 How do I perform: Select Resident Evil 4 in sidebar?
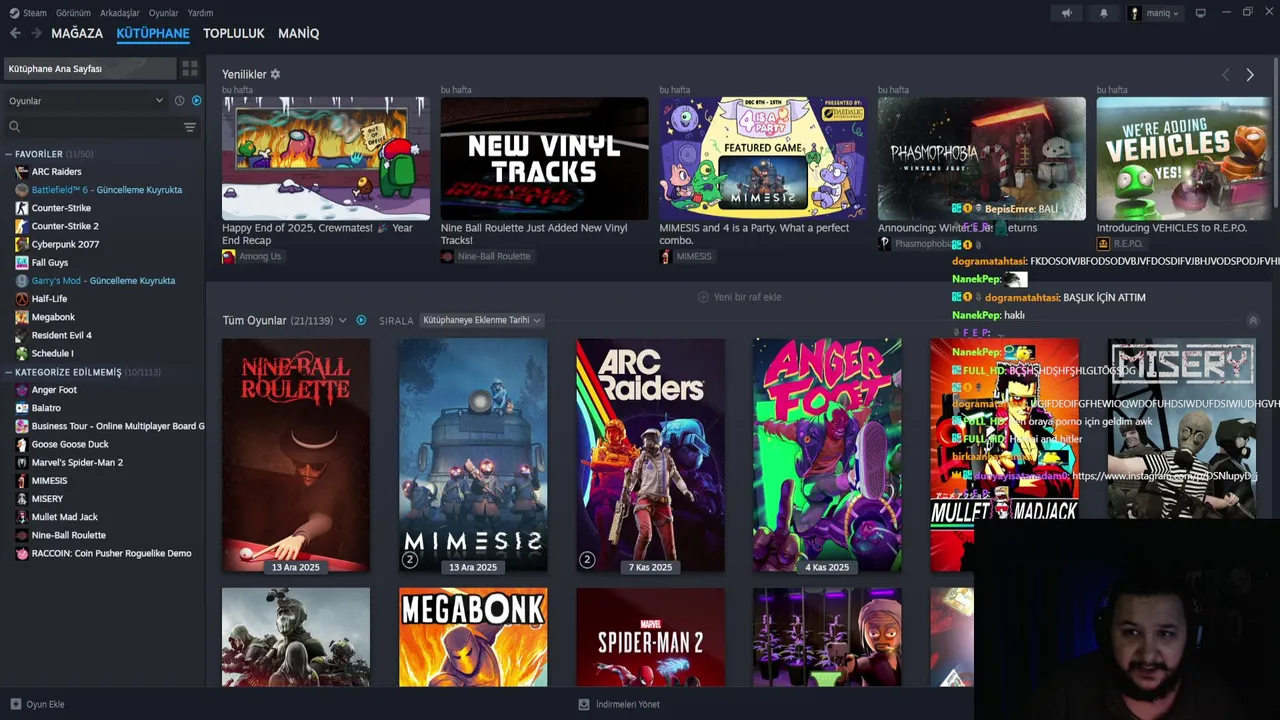click(61, 335)
